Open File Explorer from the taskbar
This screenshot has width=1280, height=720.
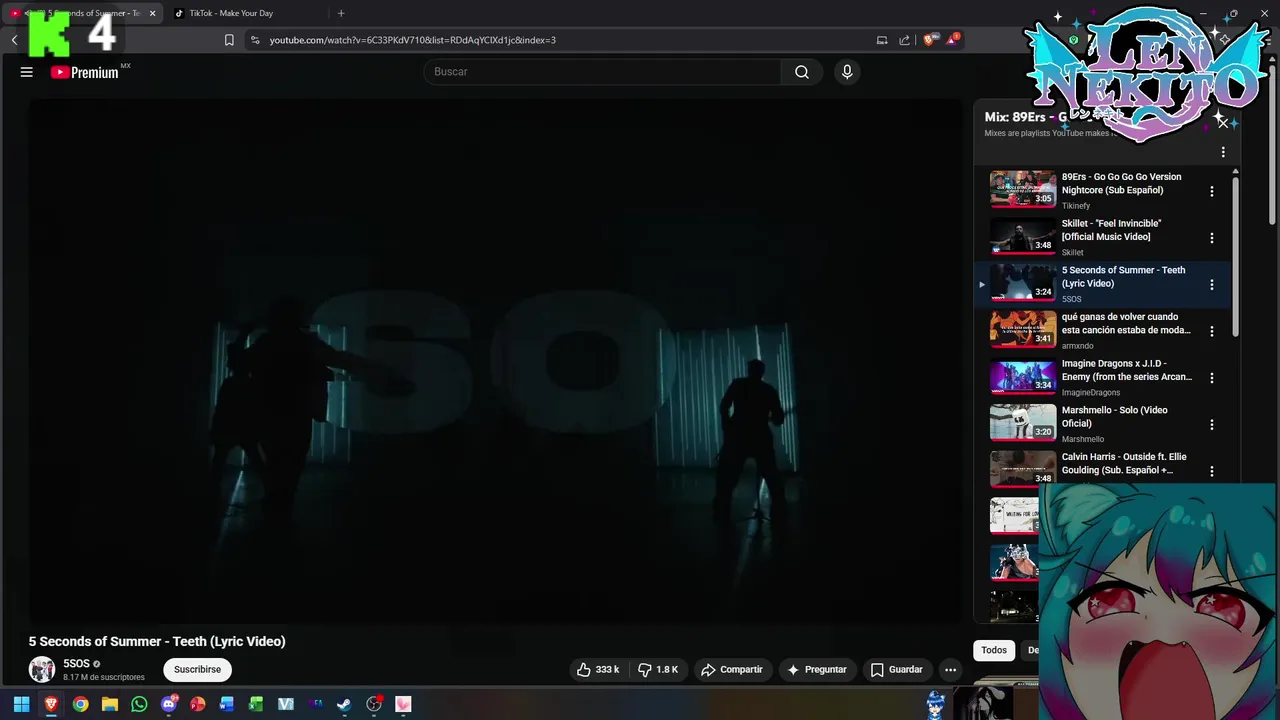tap(110, 704)
